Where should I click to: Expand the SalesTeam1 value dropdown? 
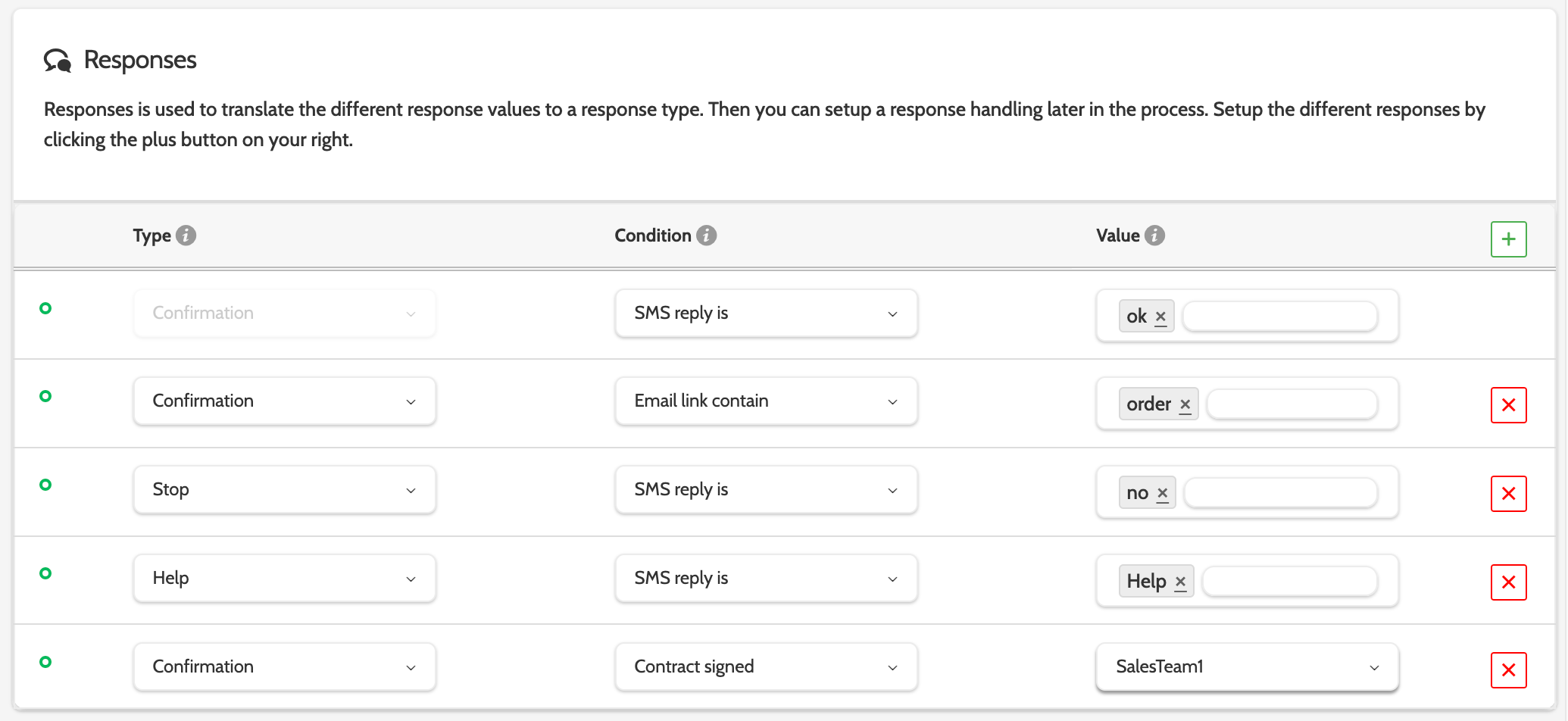pyautogui.click(x=1247, y=666)
